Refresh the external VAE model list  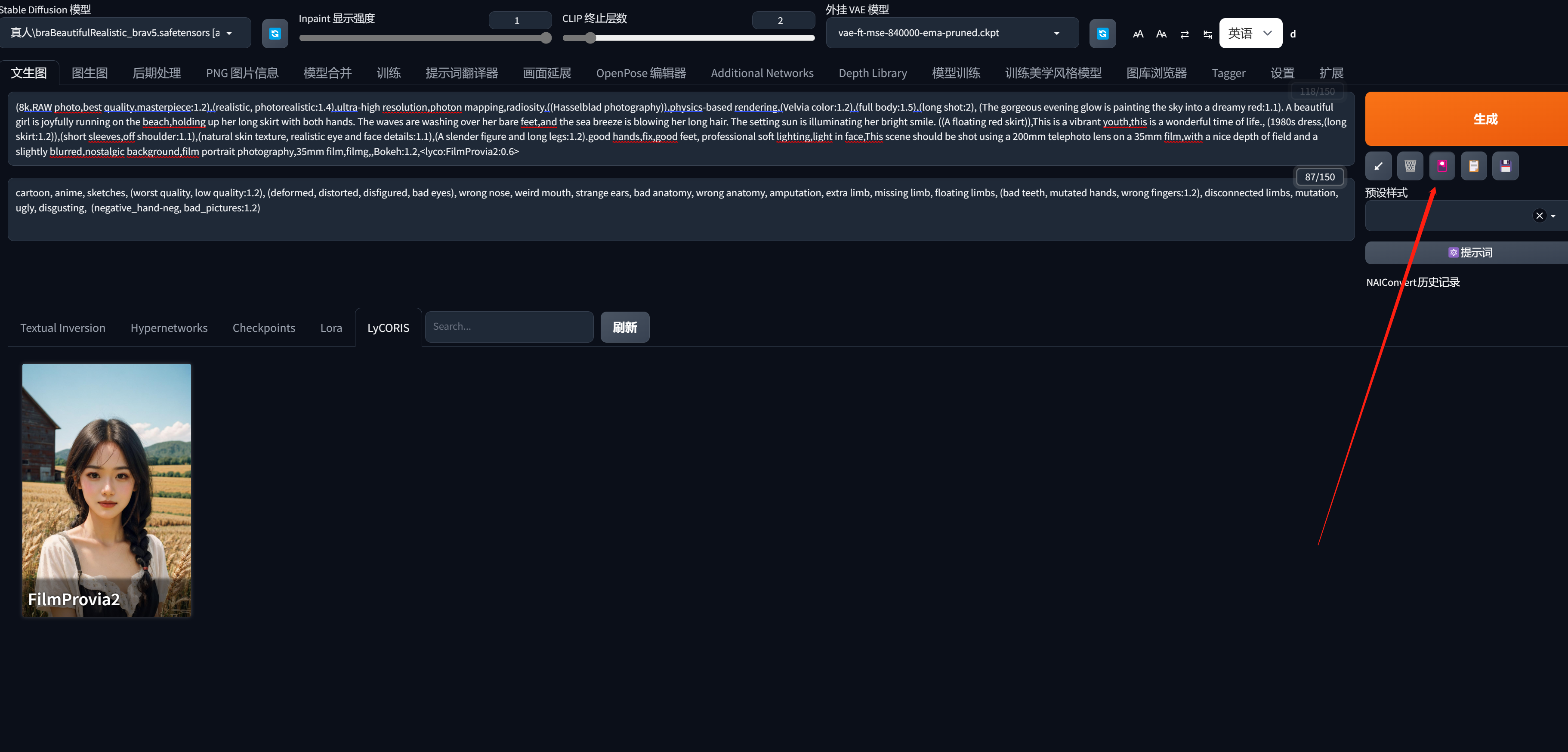[1102, 34]
